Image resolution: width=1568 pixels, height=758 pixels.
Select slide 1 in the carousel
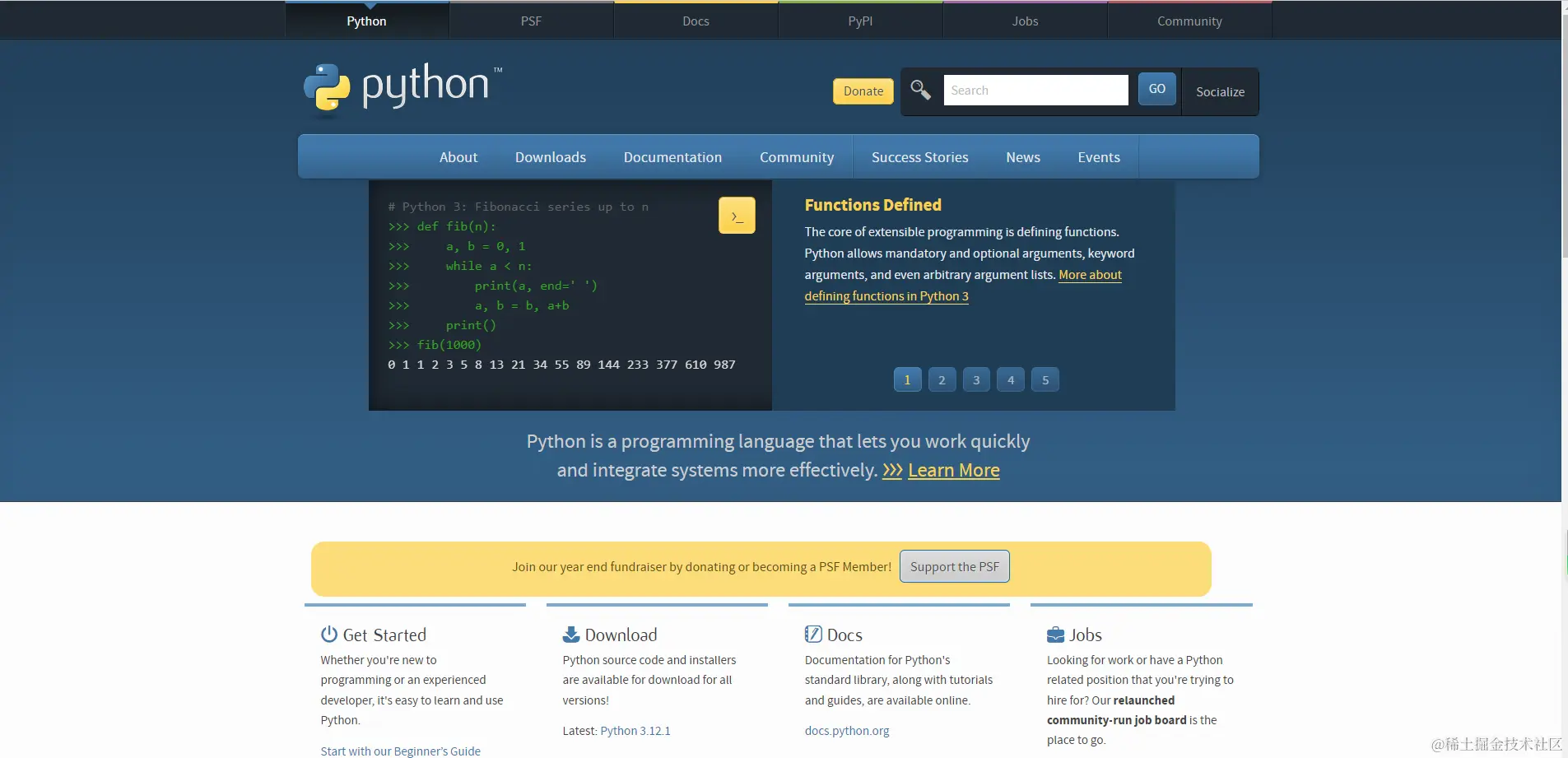tap(907, 379)
